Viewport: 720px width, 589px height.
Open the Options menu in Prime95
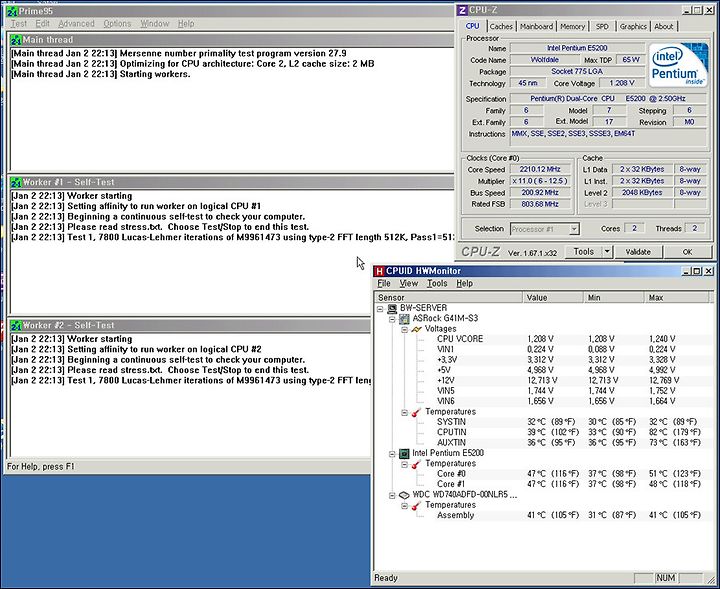[x=117, y=23]
